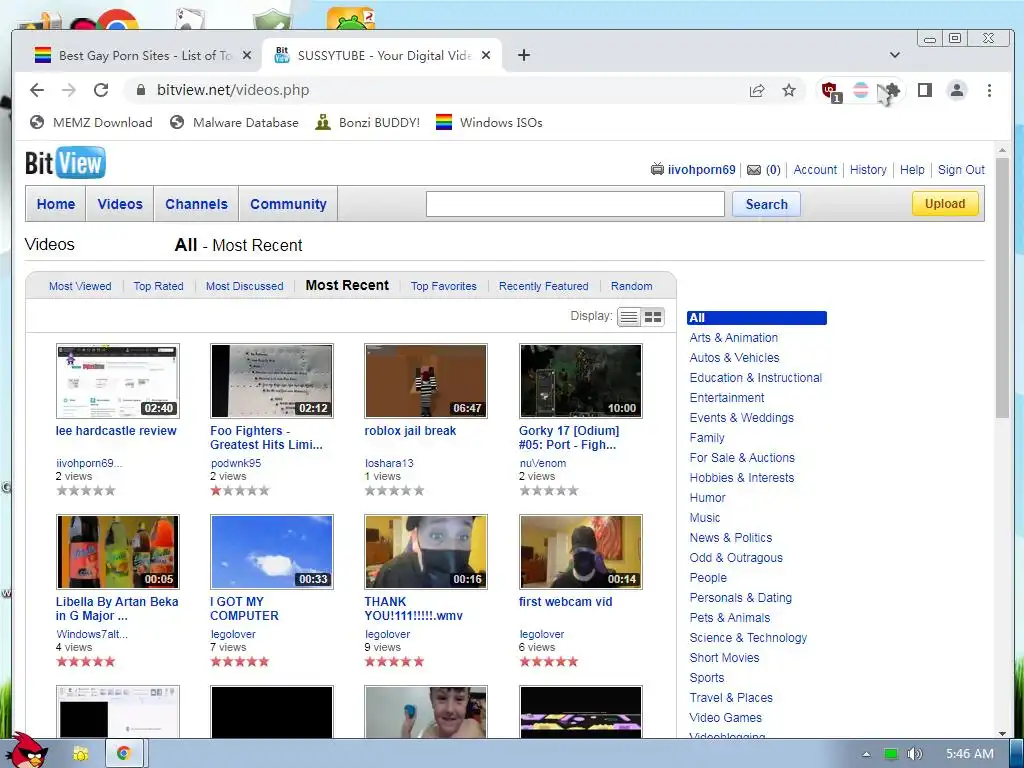Image resolution: width=1024 pixels, height=768 pixels.
Task: Click star rating under roblox jail break
Action: [394, 490]
